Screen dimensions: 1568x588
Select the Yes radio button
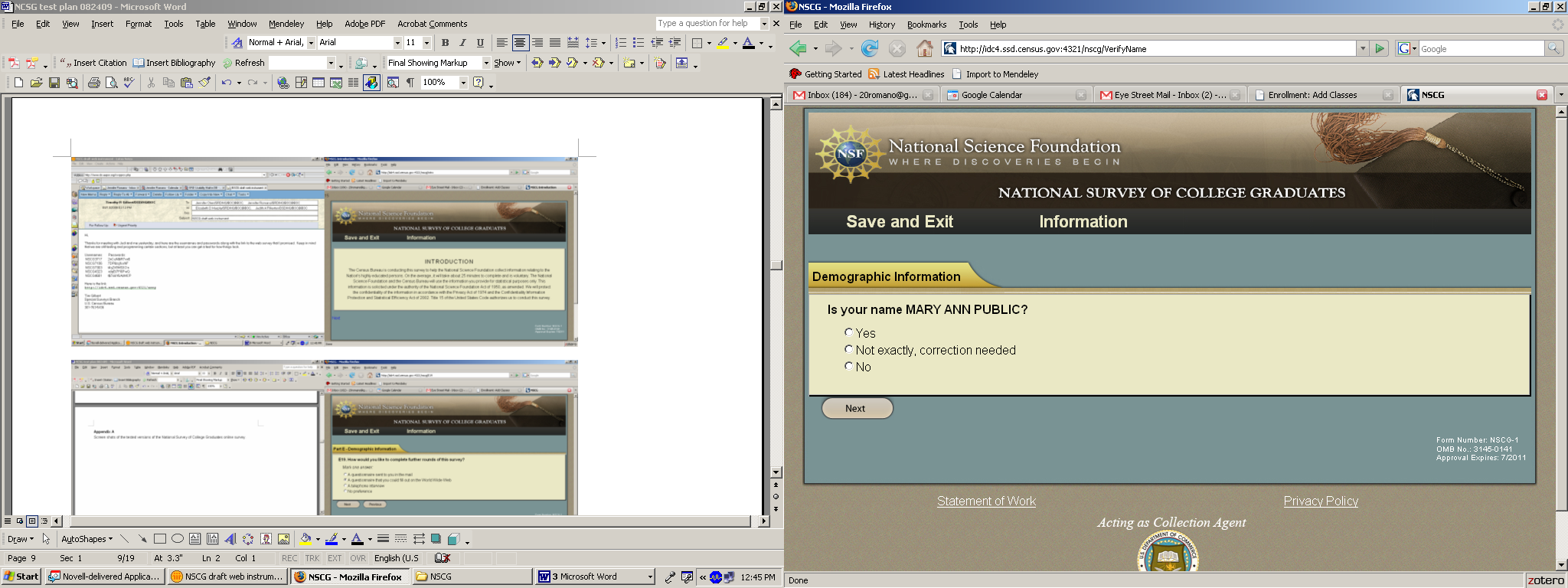pyautogui.click(x=848, y=332)
